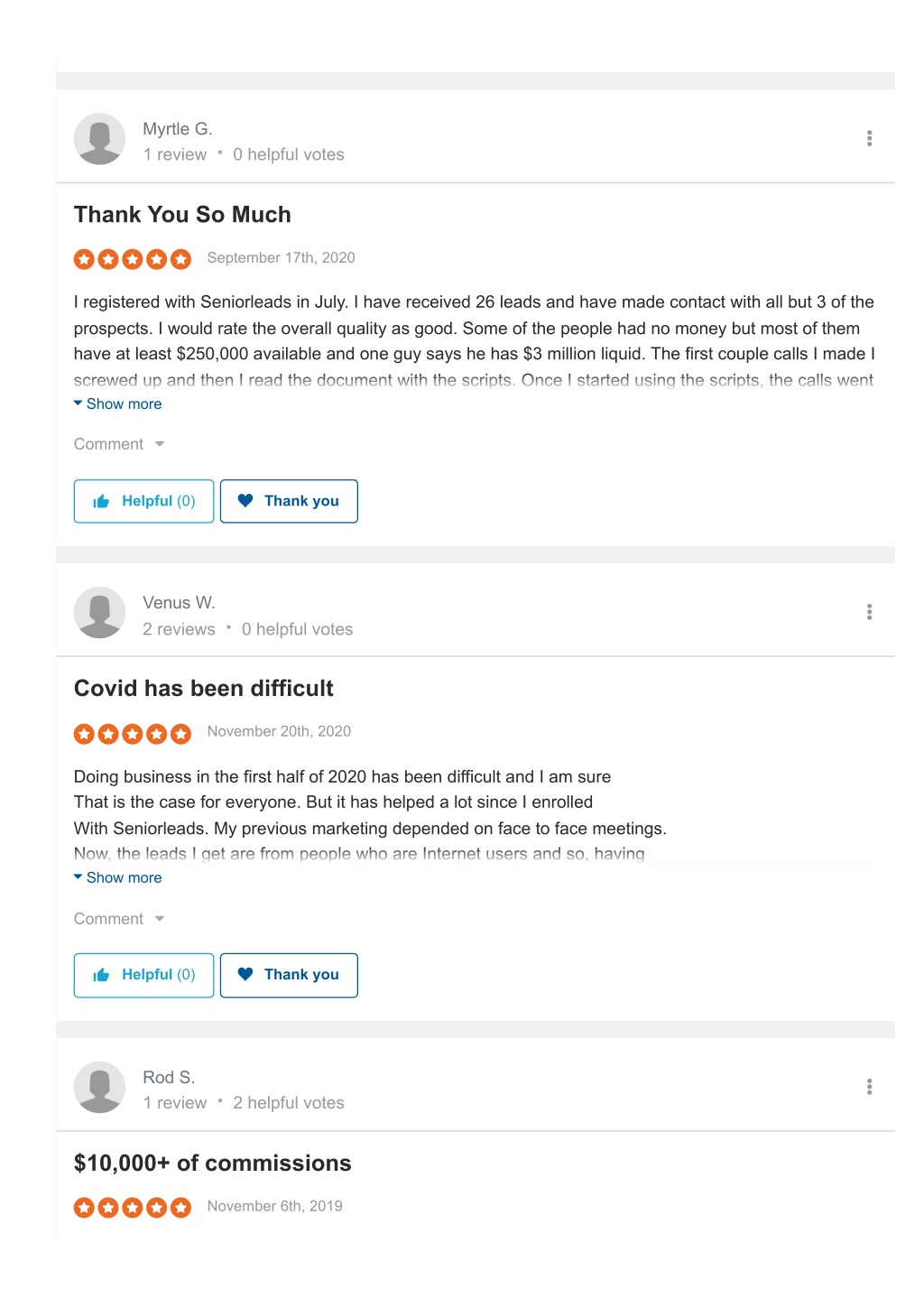Open the Venus W. reviewer name link
This screenshot has width=924, height=1308.
coord(179,603)
